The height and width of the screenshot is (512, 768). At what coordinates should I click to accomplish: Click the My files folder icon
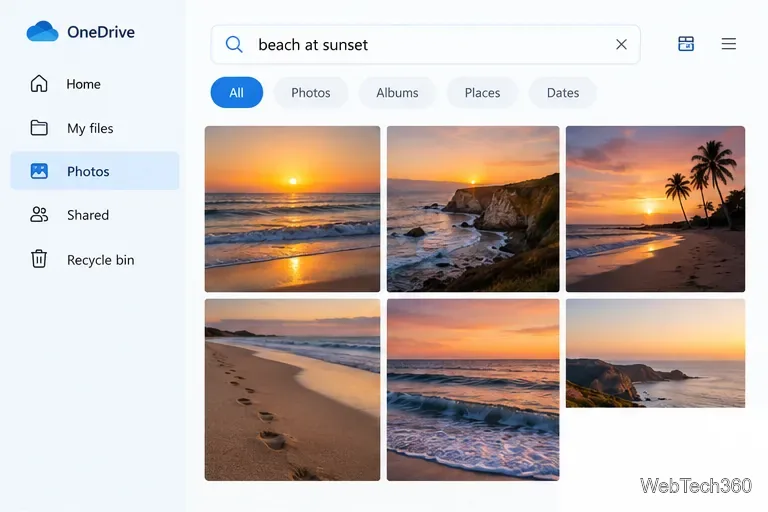39,128
